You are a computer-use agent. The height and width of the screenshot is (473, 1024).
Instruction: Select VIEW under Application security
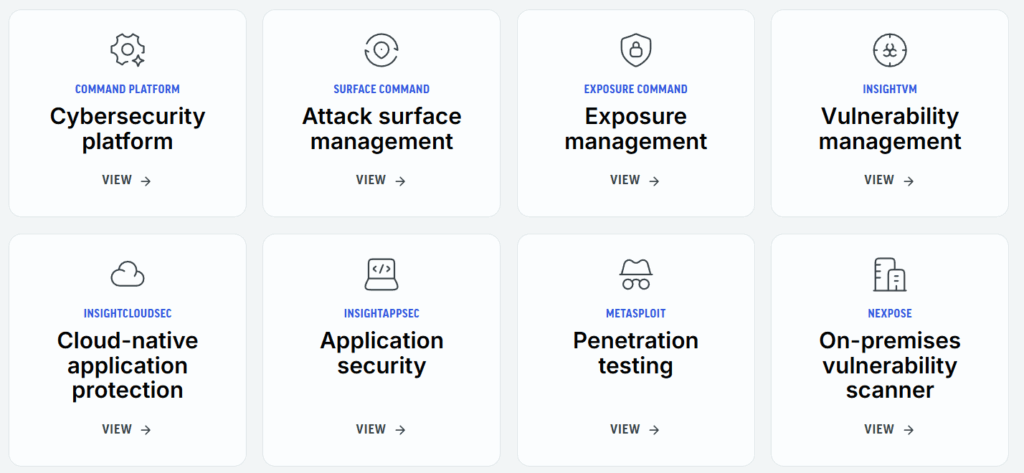point(381,429)
